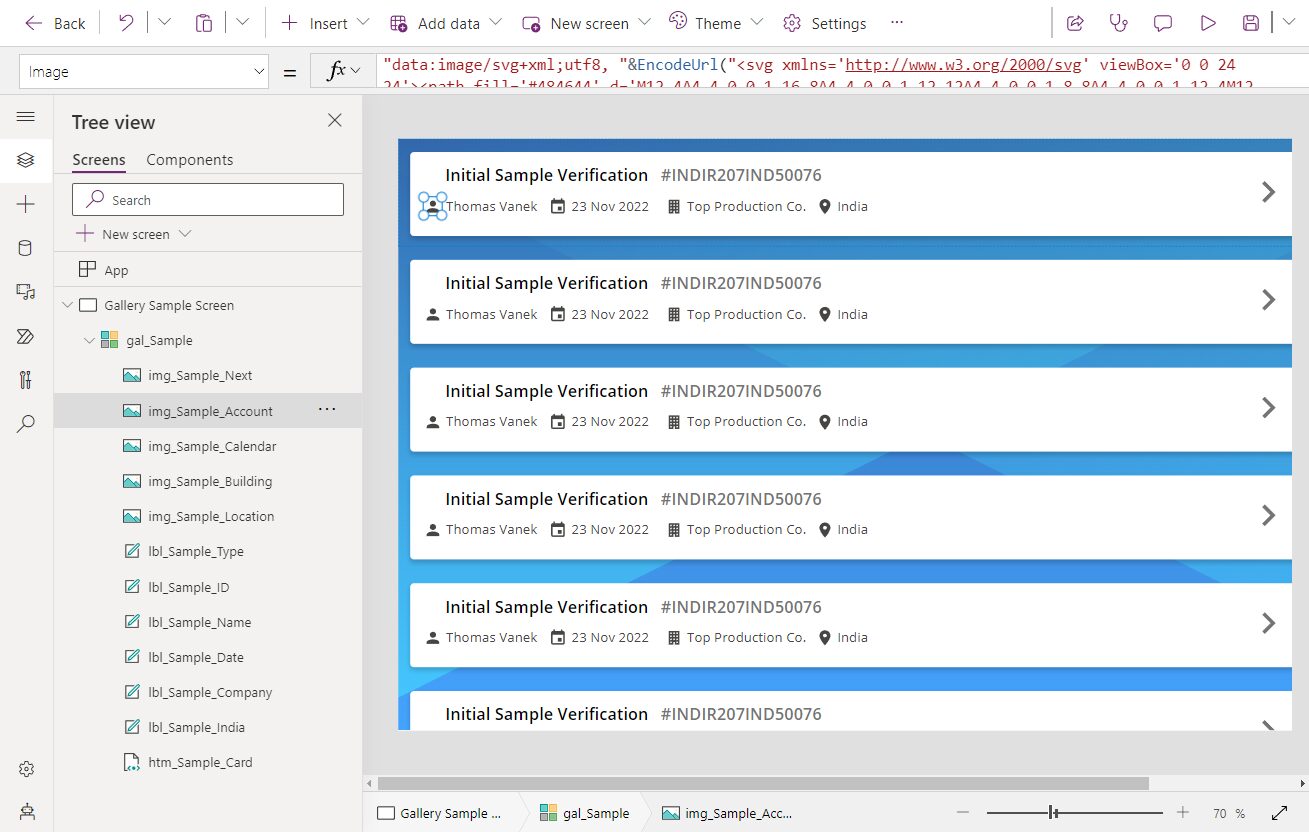The width and height of the screenshot is (1309, 832).
Task: Select lbl_Sample_Company in the tree
Action: tap(210, 693)
